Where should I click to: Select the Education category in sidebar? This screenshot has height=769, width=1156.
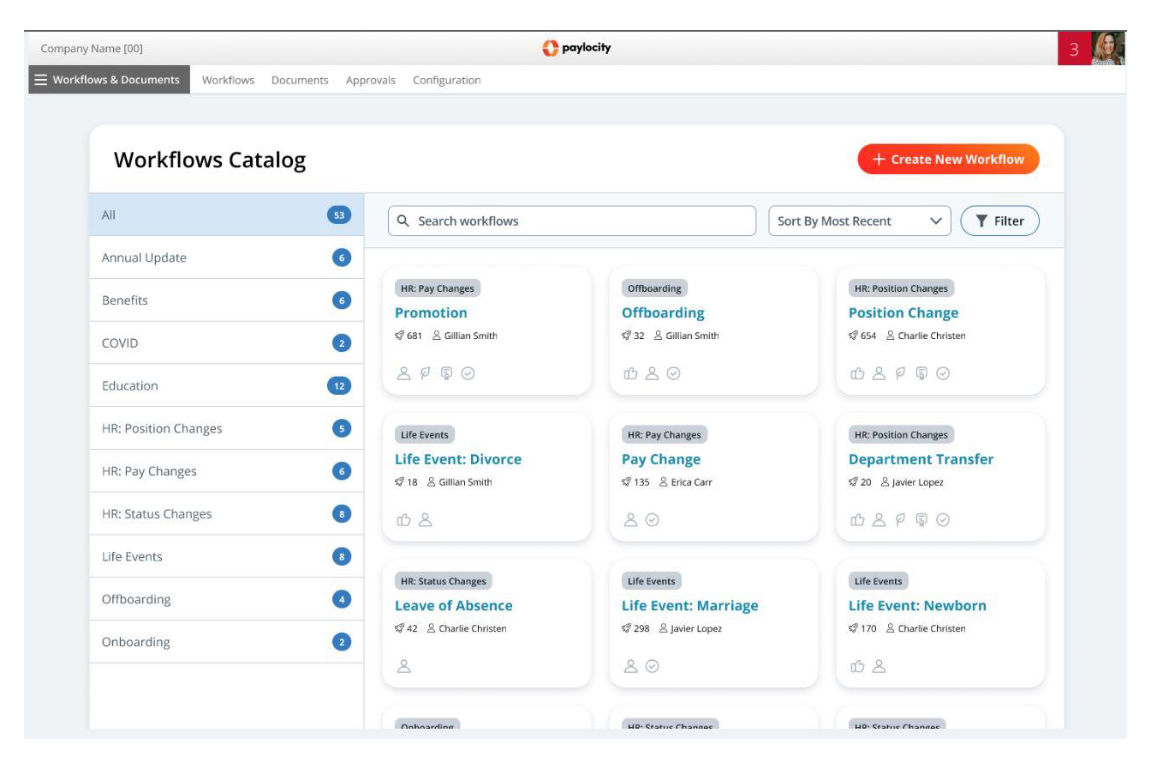click(x=130, y=385)
